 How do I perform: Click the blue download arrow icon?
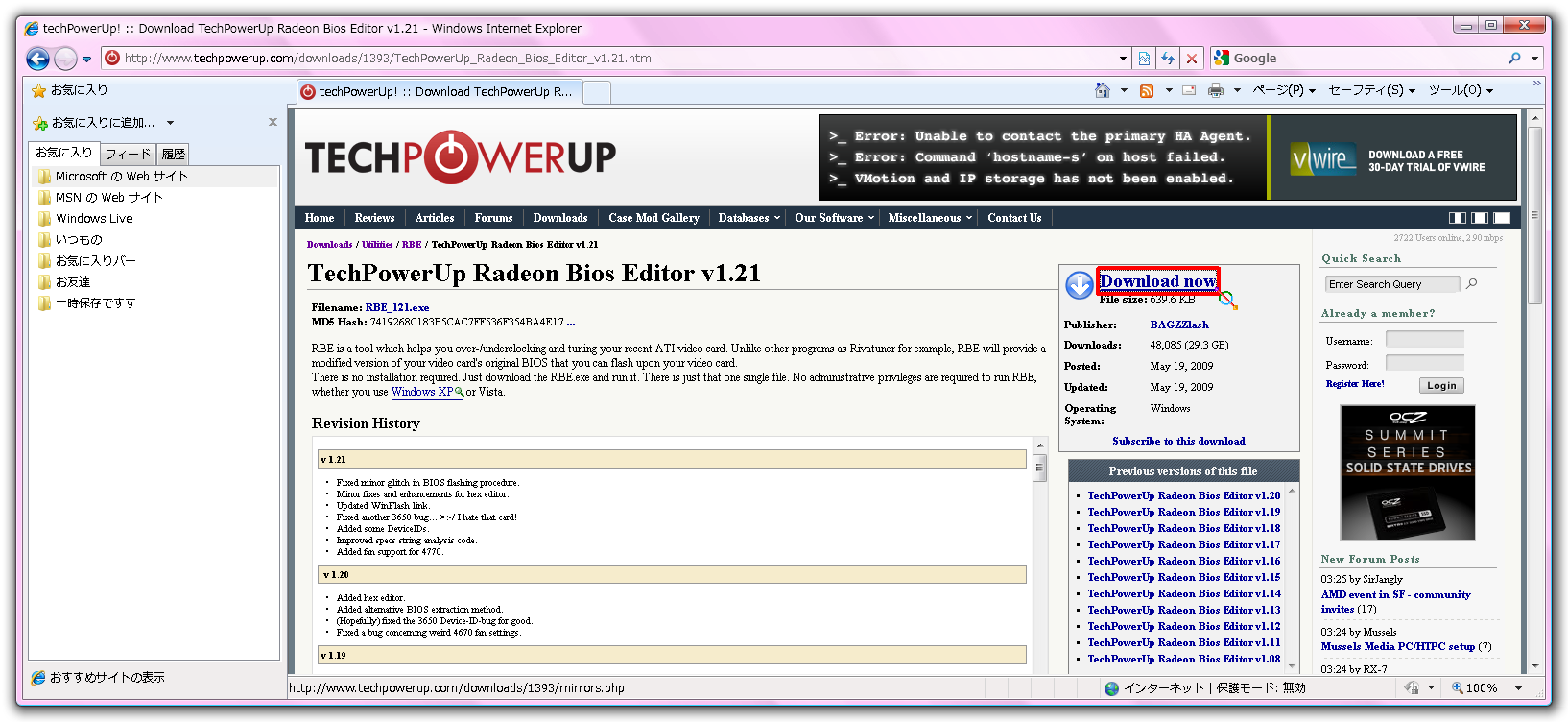[x=1080, y=284]
